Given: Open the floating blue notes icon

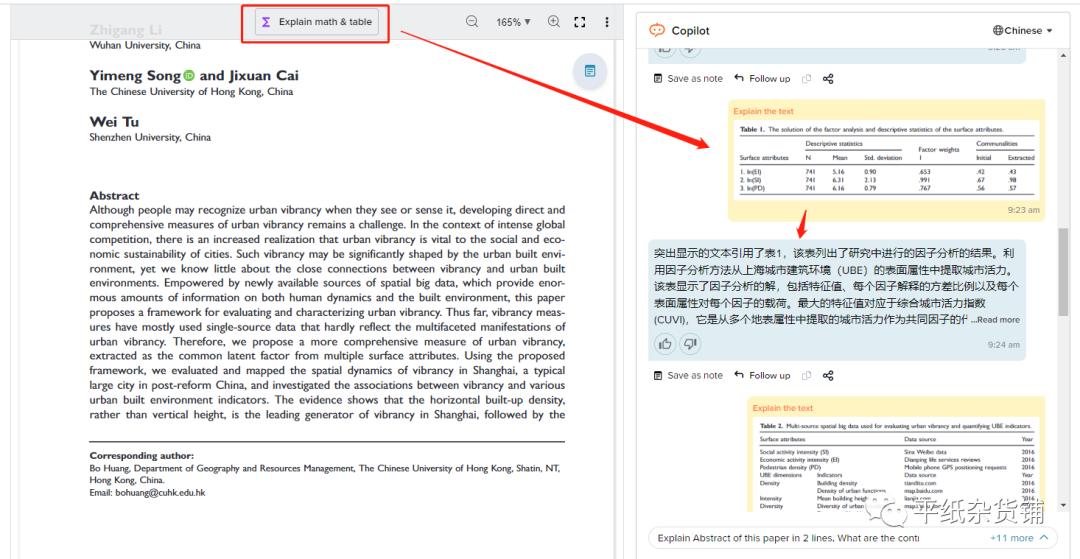Looking at the screenshot, I should coord(590,71).
